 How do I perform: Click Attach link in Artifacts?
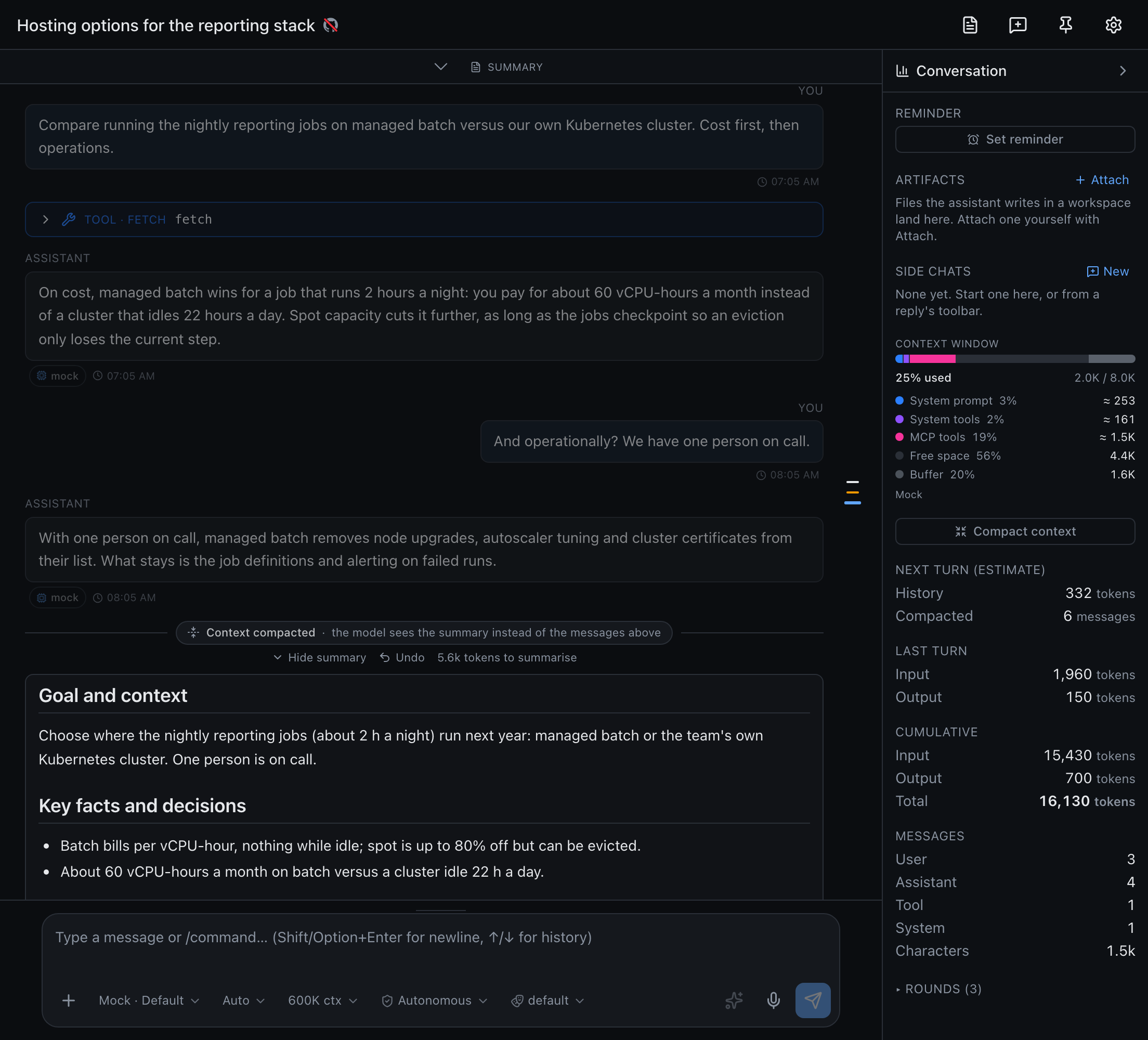click(1102, 180)
